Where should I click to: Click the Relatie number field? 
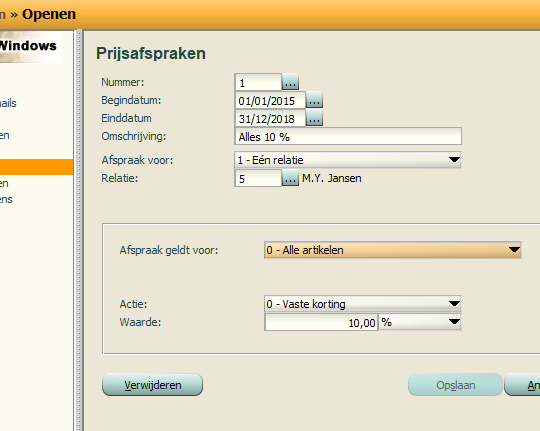(x=258, y=178)
